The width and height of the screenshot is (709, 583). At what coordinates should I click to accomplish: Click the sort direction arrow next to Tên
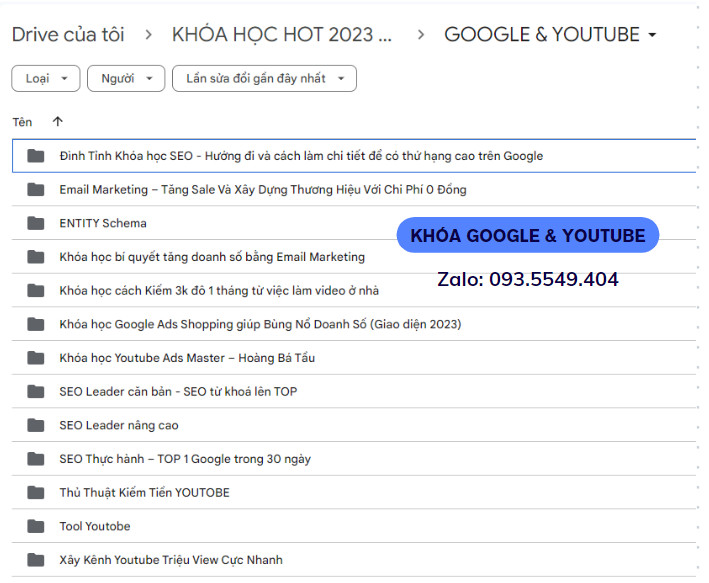(57, 122)
